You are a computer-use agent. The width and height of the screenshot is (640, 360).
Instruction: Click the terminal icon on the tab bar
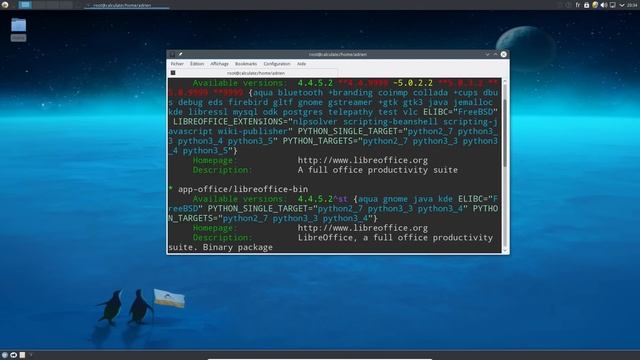click(173, 73)
